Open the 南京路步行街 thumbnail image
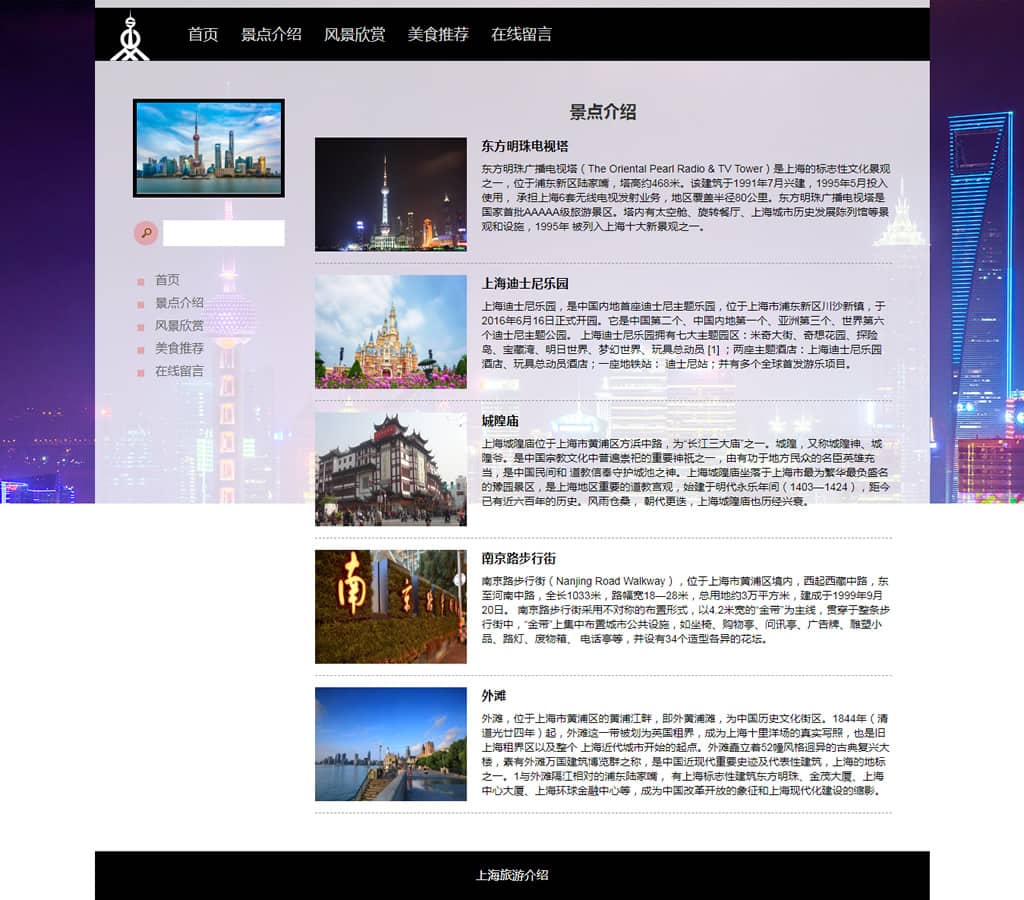The width and height of the screenshot is (1024, 900). (x=390, y=606)
